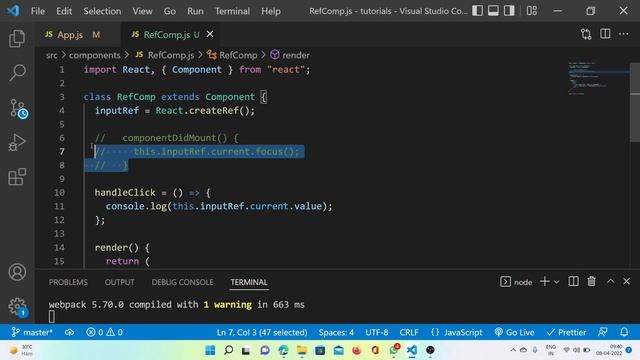640x360 pixels.
Task: Close the terminal panel
Action: 626,281
